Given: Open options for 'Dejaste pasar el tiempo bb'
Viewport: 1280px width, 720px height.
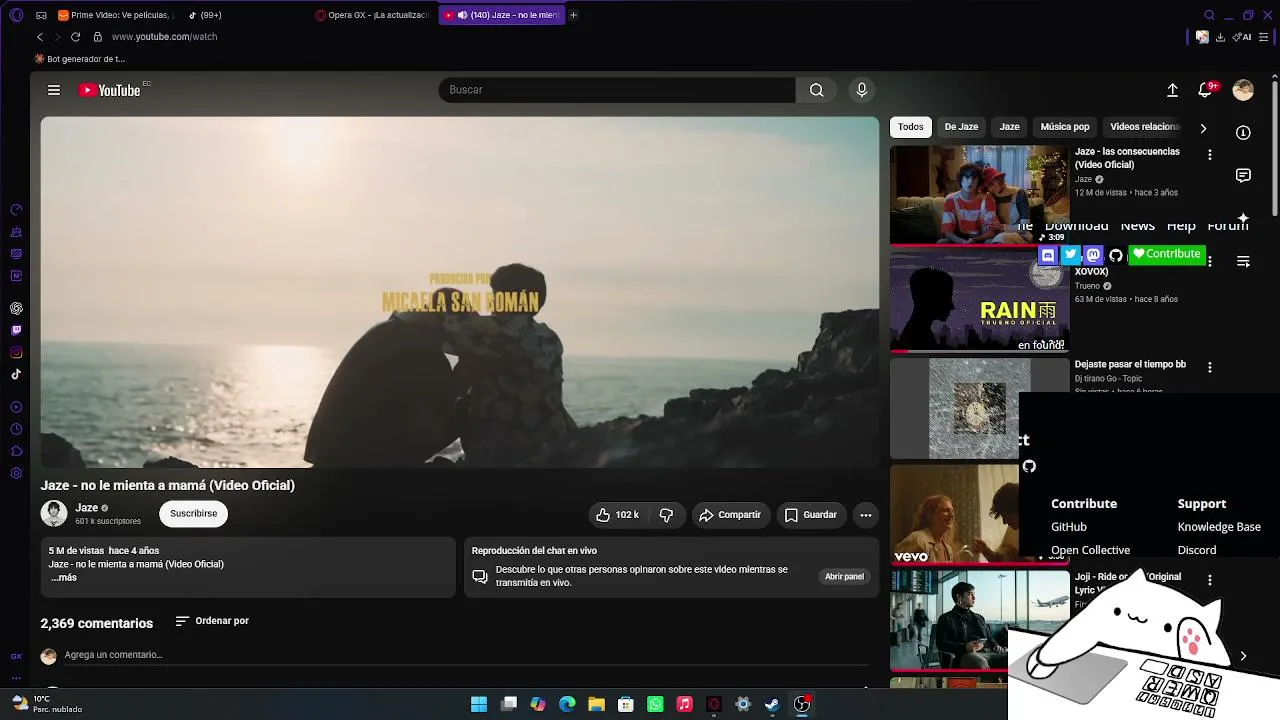Looking at the screenshot, I should coord(1209,368).
